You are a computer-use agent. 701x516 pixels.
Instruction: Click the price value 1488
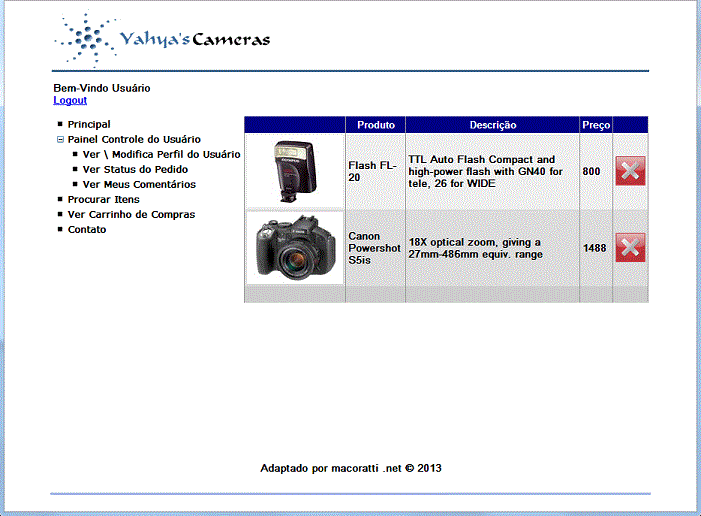594,248
